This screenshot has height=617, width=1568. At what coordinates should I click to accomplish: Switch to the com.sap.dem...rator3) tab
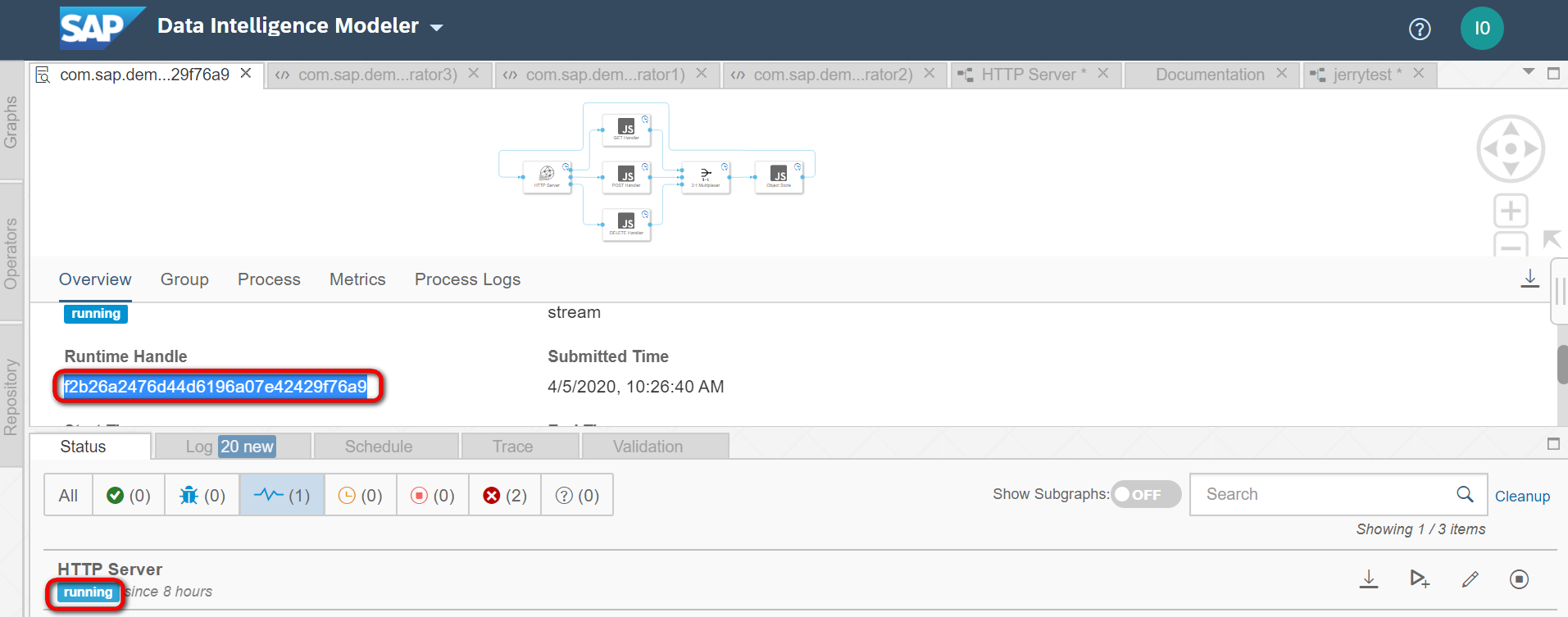[x=377, y=75]
